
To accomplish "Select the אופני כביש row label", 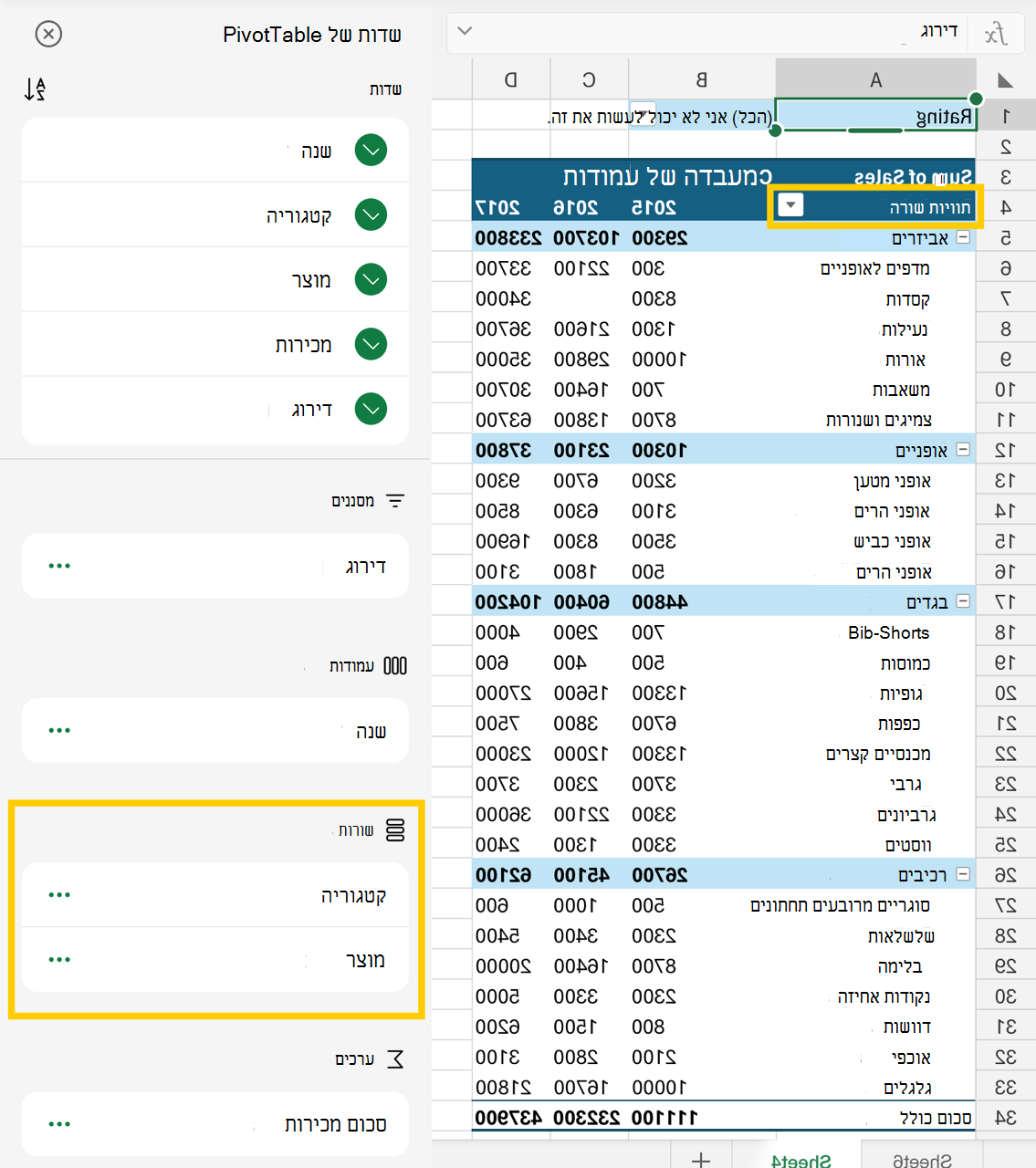I will [x=892, y=541].
